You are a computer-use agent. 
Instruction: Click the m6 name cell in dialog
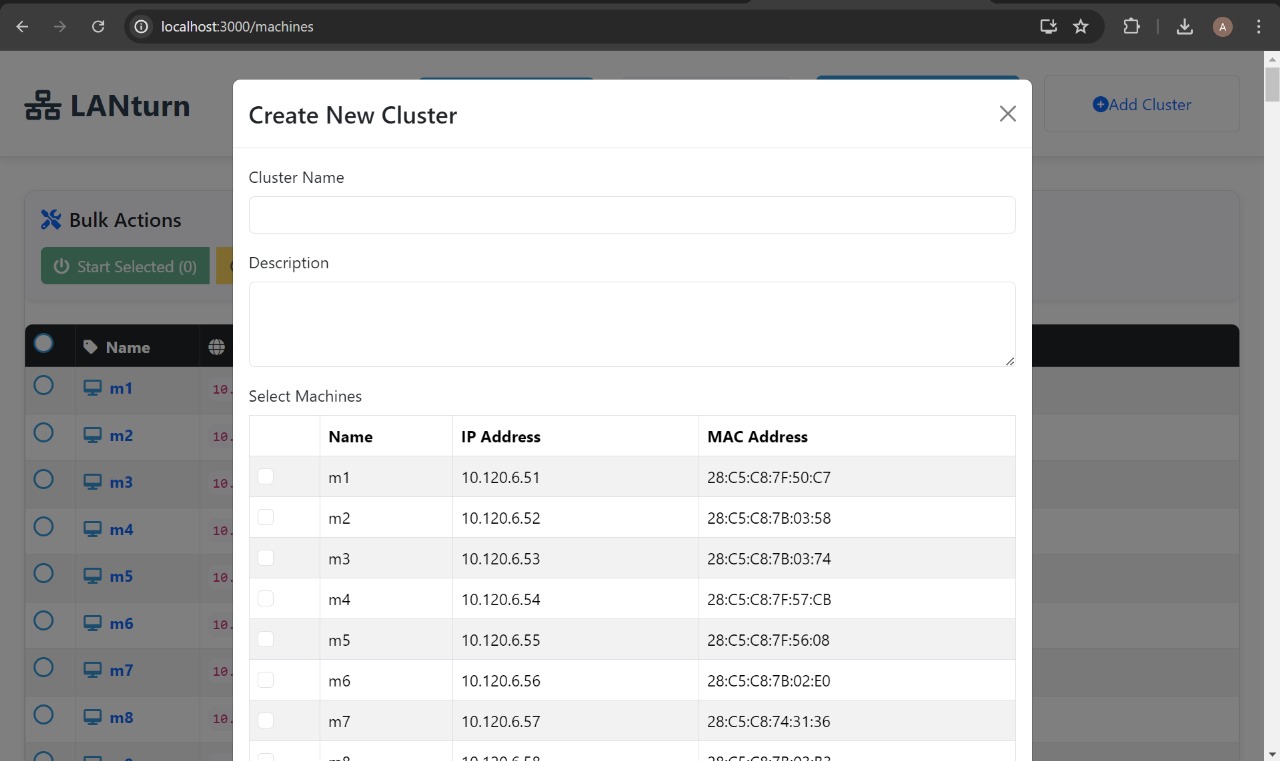pyautogui.click(x=386, y=680)
